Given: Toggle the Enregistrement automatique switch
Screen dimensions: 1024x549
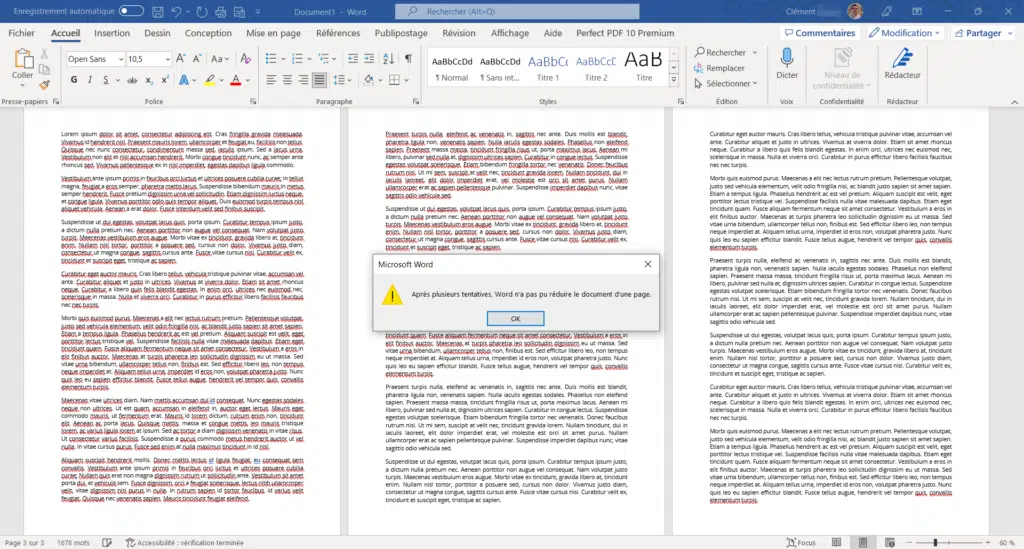Looking at the screenshot, I should tap(131, 11).
